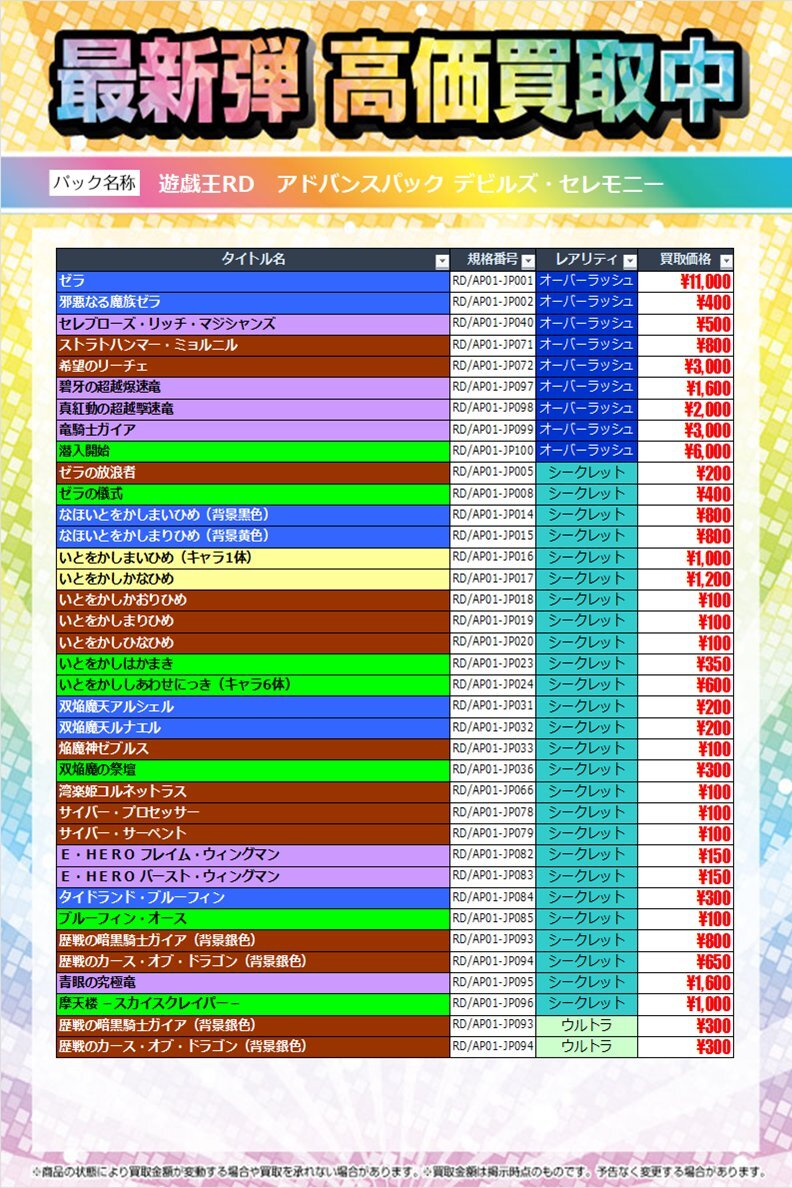This screenshot has width=792, height=1188.
Task: Select the いとをかしかなひめ cell
Action: tap(253, 579)
